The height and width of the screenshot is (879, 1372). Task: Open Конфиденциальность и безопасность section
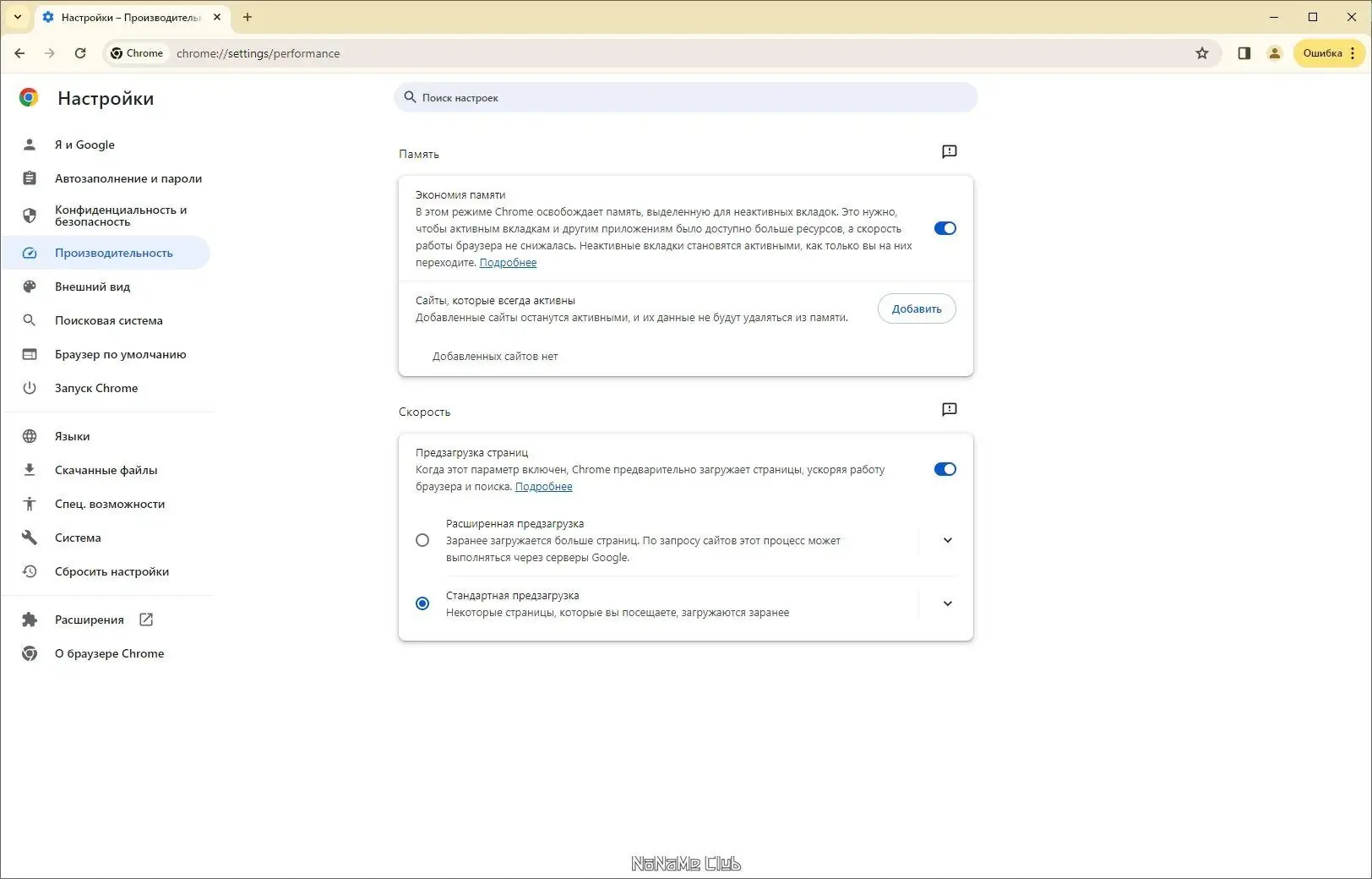(x=106, y=216)
